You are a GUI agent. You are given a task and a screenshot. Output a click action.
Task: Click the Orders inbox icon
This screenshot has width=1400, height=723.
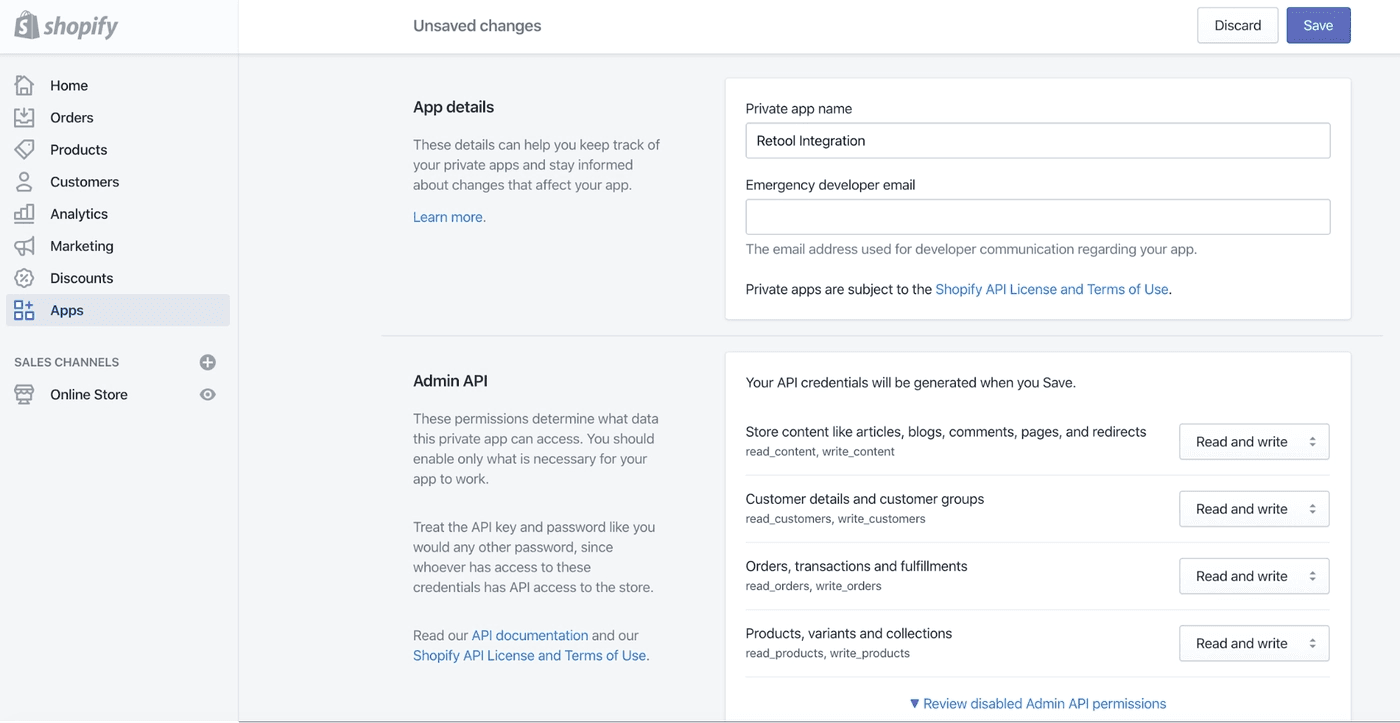click(24, 117)
